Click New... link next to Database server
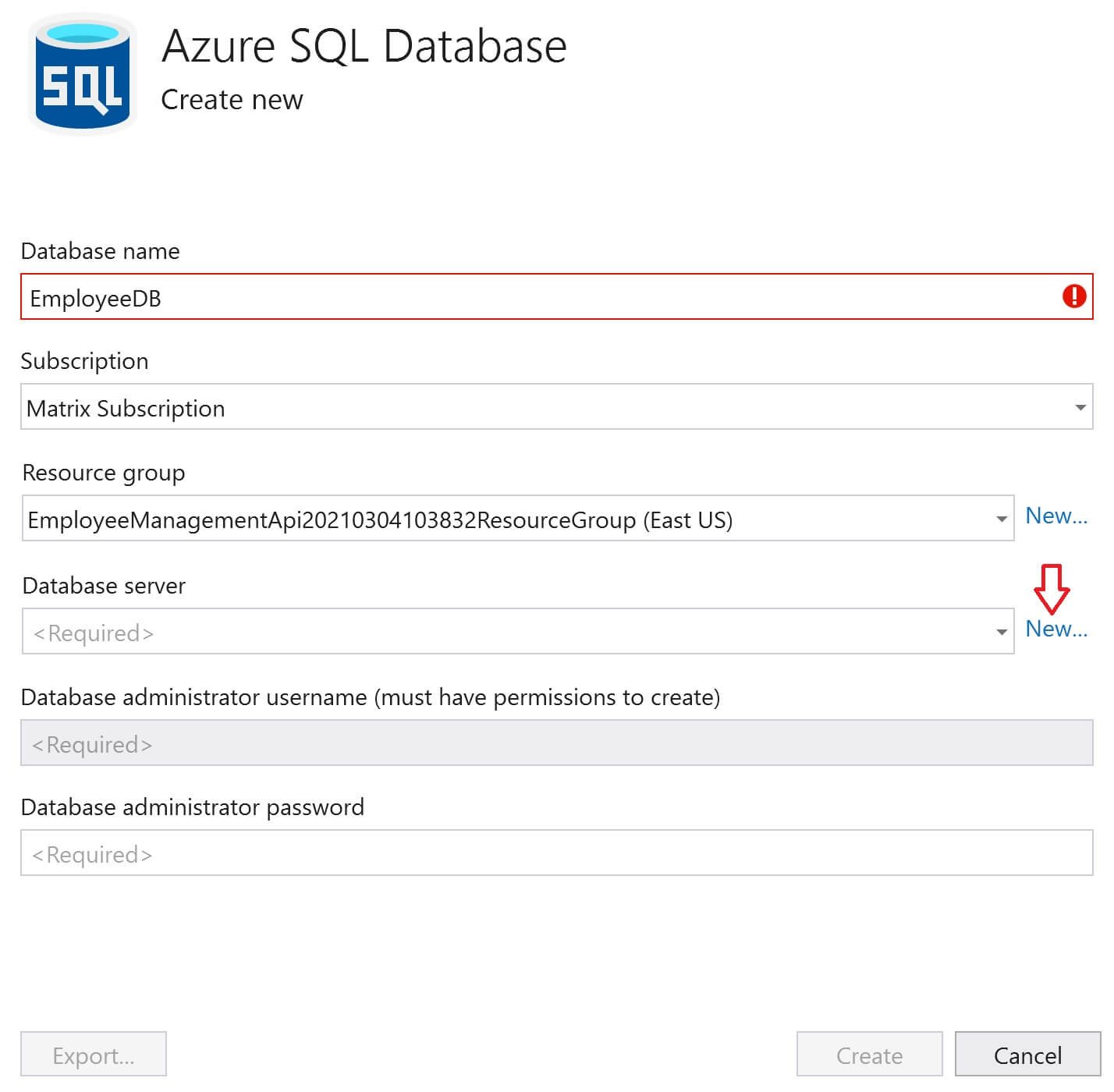This screenshot has width=1114, height=1092. tap(1056, 629)
